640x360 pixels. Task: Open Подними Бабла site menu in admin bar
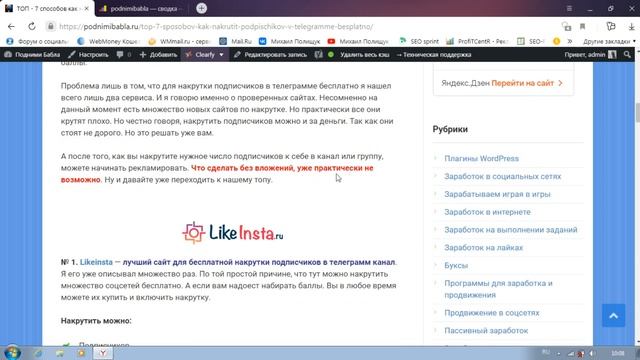[32, 54]
